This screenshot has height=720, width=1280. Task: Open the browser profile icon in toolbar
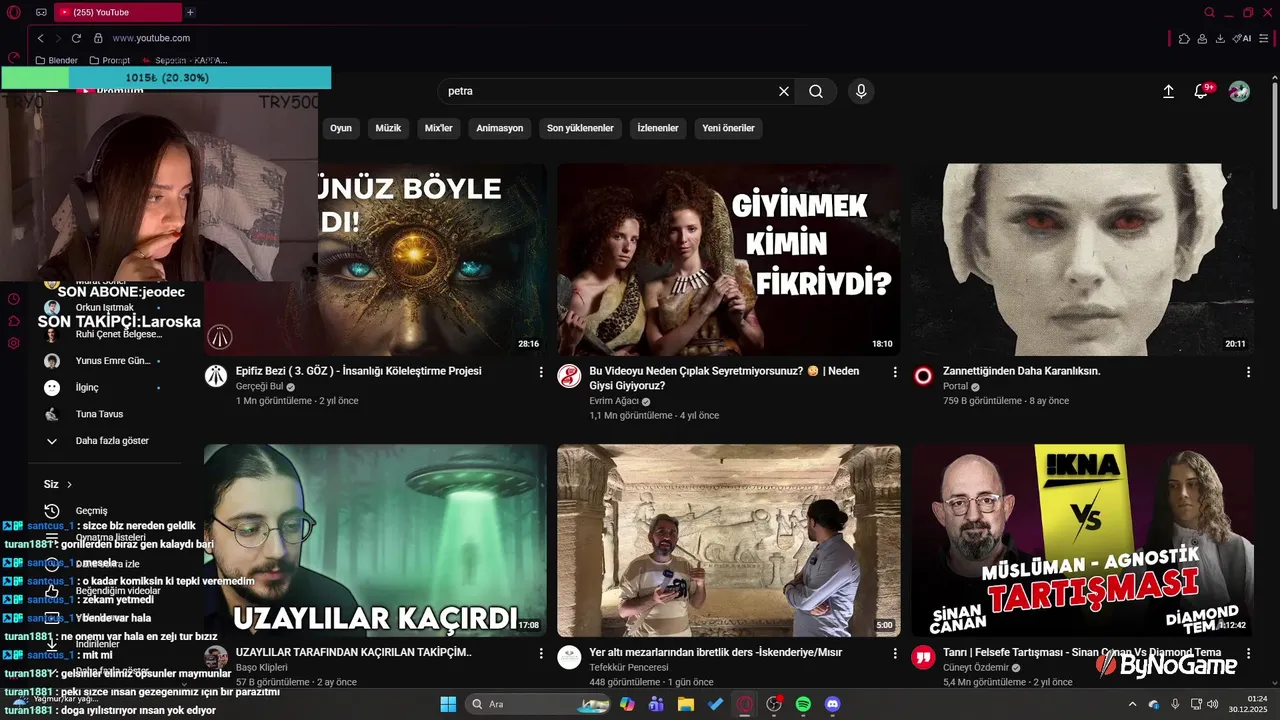tap(1203, 38)
